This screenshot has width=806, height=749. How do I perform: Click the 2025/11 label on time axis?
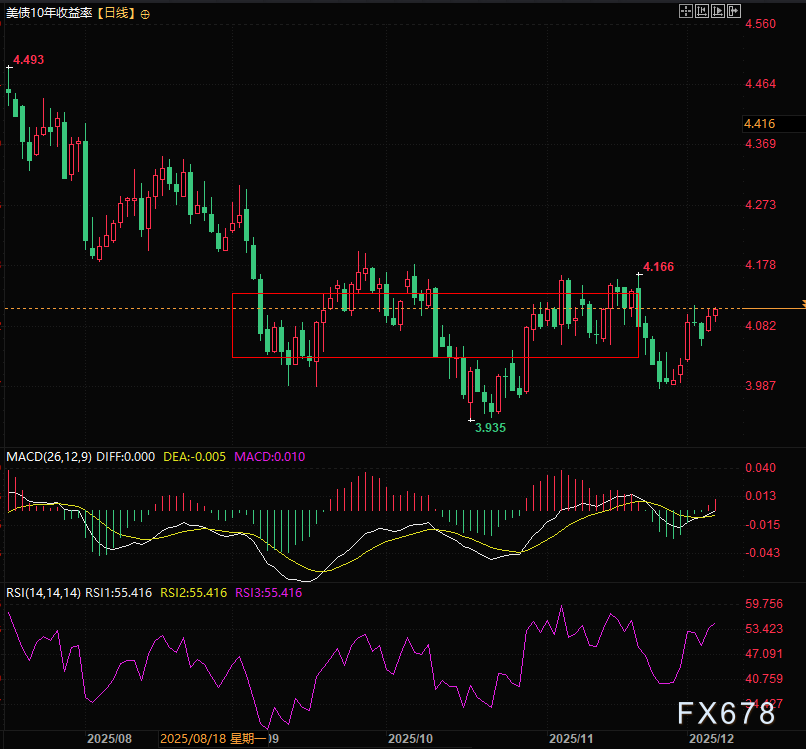pos(573,739)
